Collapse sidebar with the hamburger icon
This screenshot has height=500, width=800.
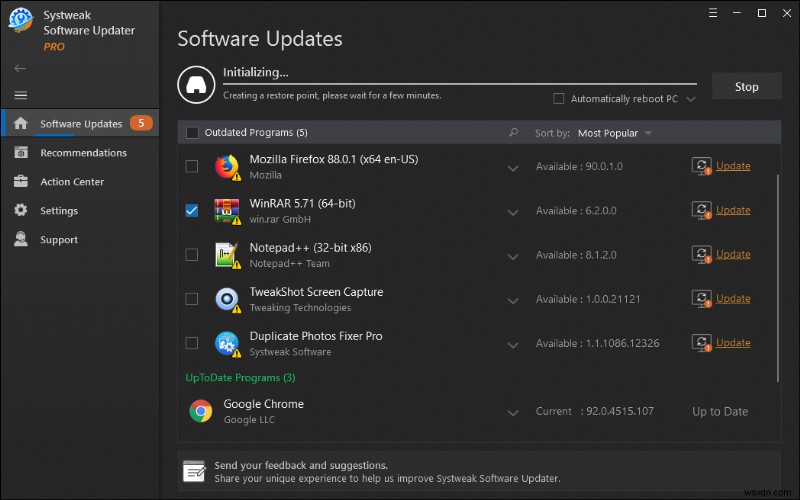(20, 95)
